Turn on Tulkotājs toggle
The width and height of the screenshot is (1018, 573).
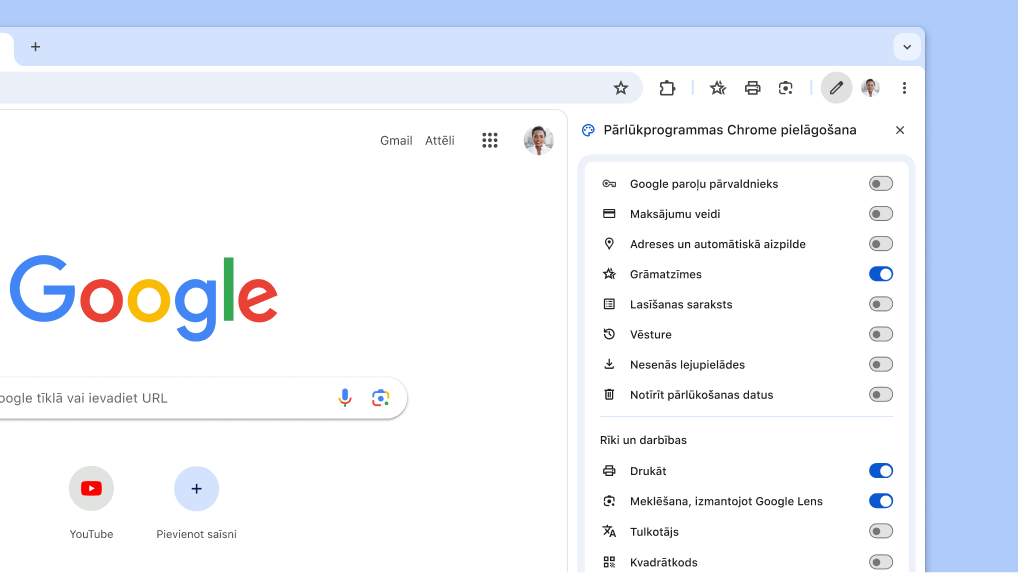point(880,531)
